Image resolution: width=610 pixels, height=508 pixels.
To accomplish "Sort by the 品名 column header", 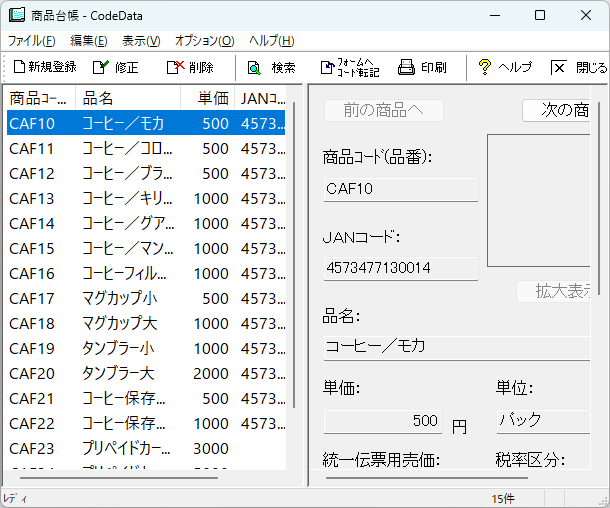I will tap(128, 98).
